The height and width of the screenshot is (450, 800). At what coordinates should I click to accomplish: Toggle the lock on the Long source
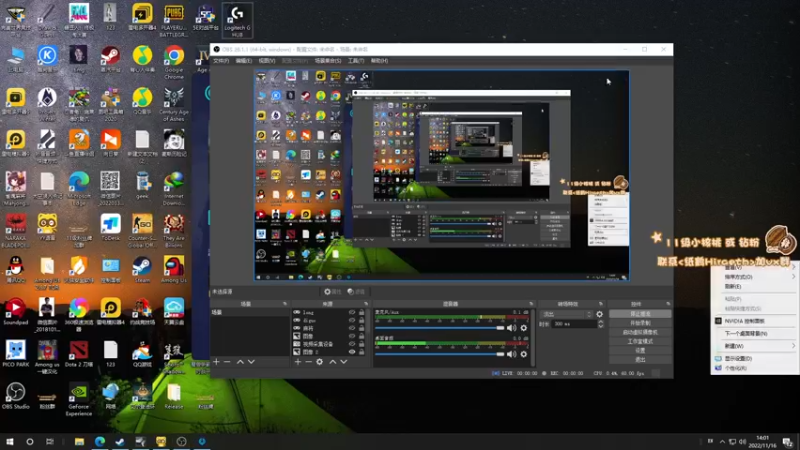(362, 312)
